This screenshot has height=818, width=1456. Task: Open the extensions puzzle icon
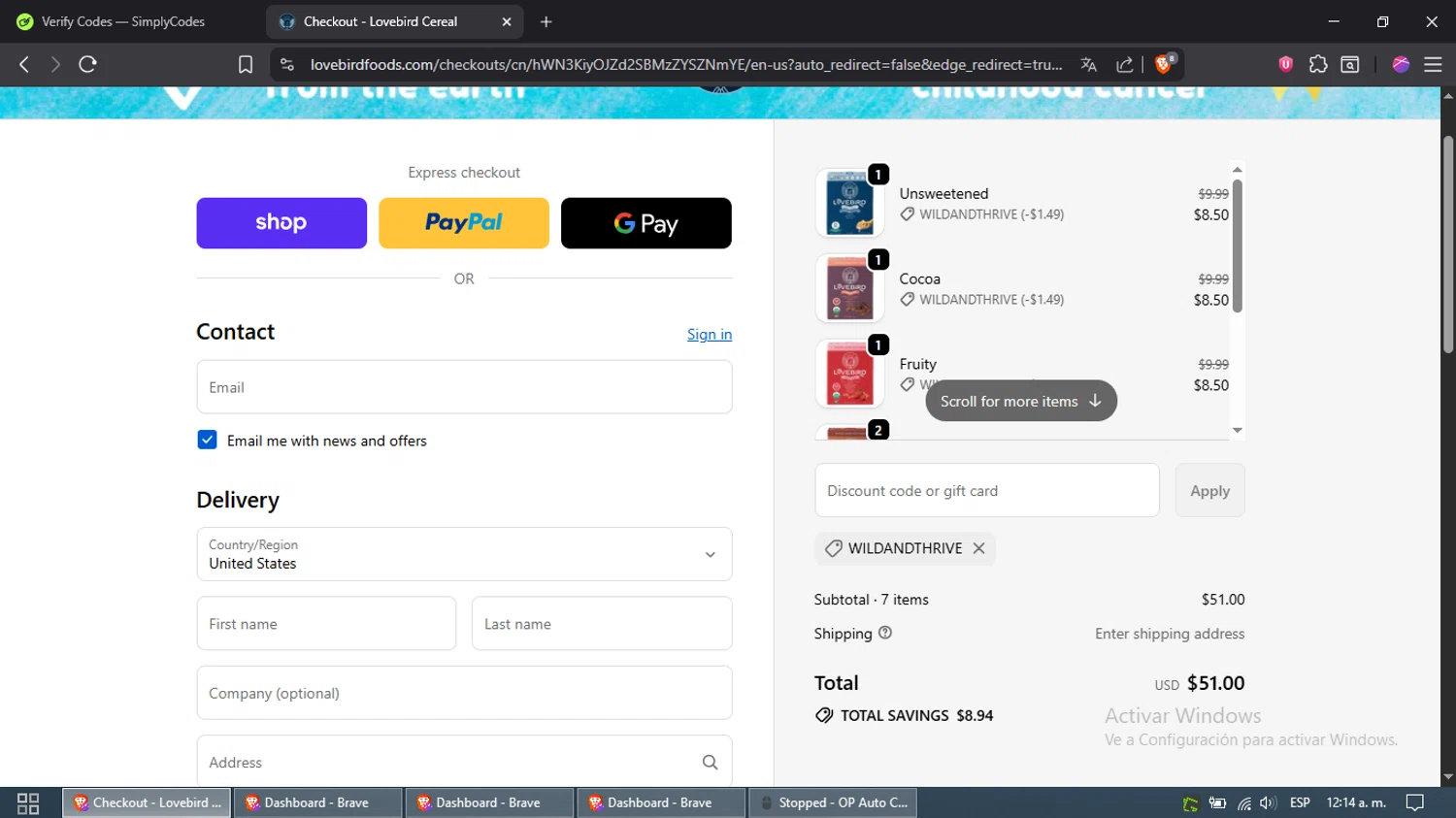point(1317,64)
